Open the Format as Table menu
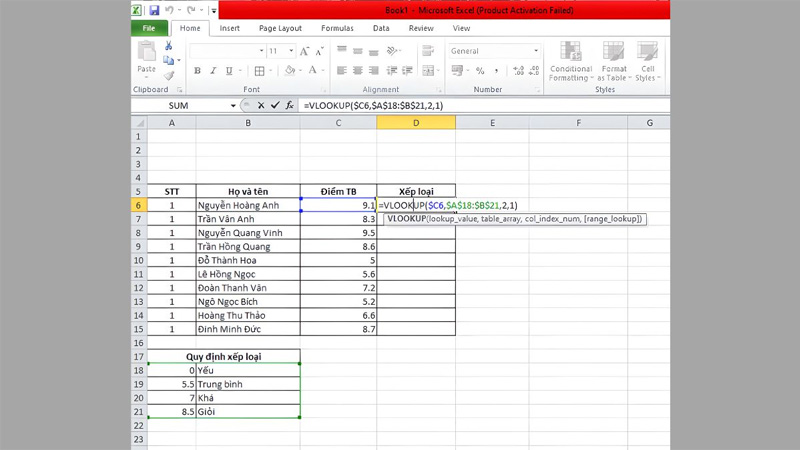The image size is (800, 450). click(x=614, y=61)
